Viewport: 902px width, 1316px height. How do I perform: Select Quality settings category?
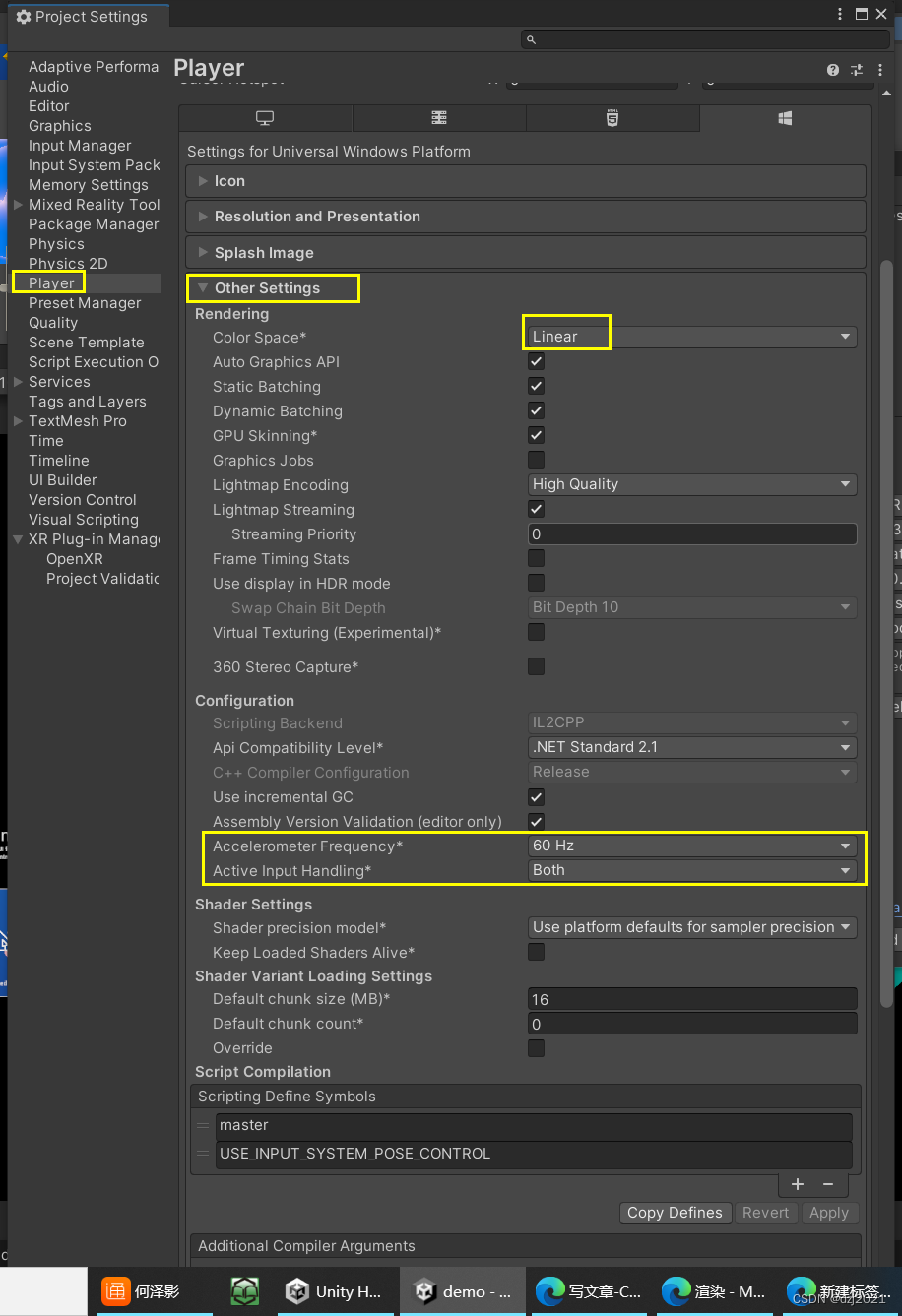click(x=53, y=323)
